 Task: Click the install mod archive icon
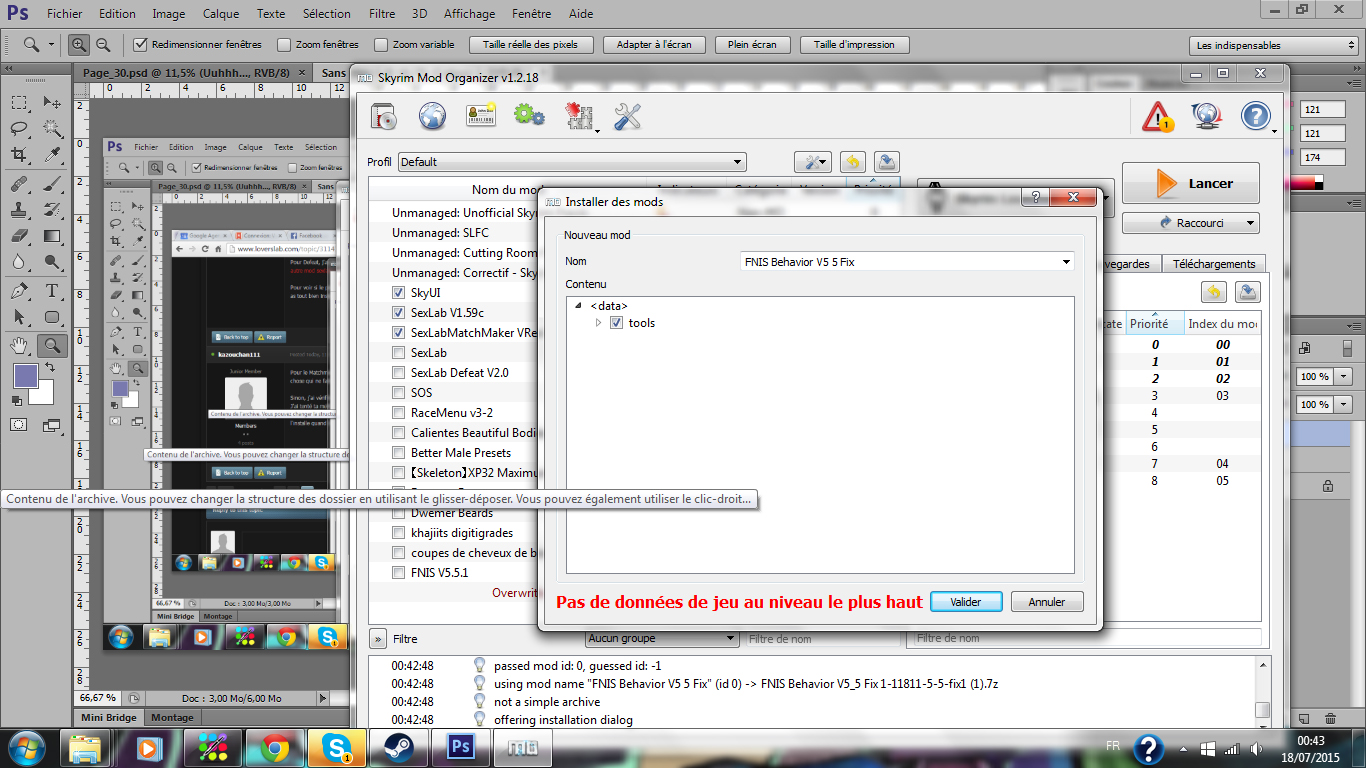tap(384, 117)
